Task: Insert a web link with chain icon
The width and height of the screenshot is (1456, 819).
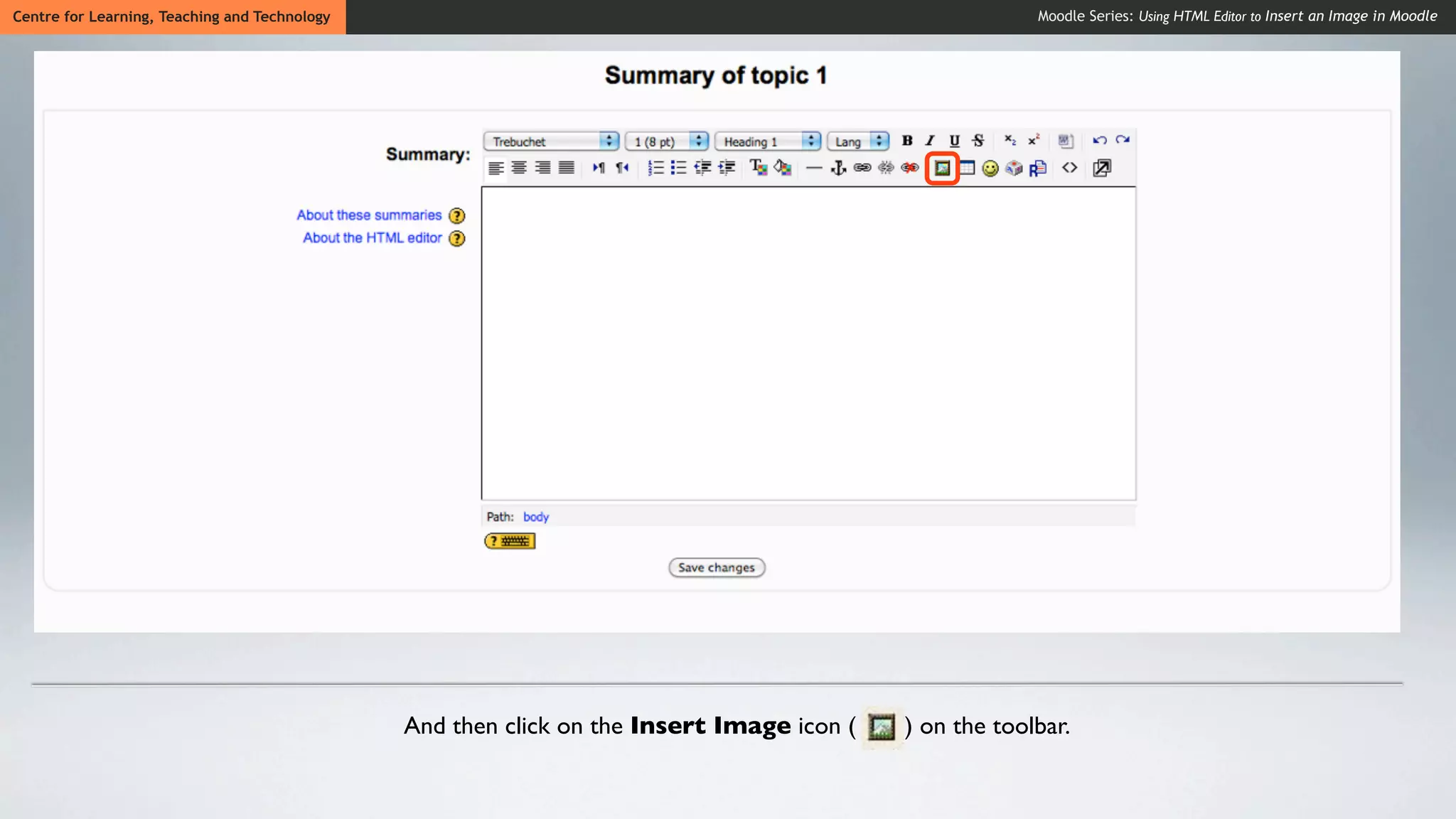Action: point(862,168)
